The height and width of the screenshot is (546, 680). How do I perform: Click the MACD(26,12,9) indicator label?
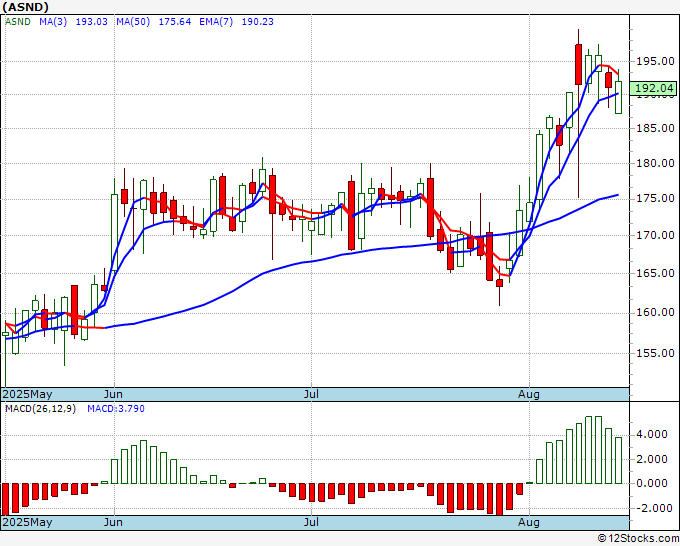tap(40, 409)
